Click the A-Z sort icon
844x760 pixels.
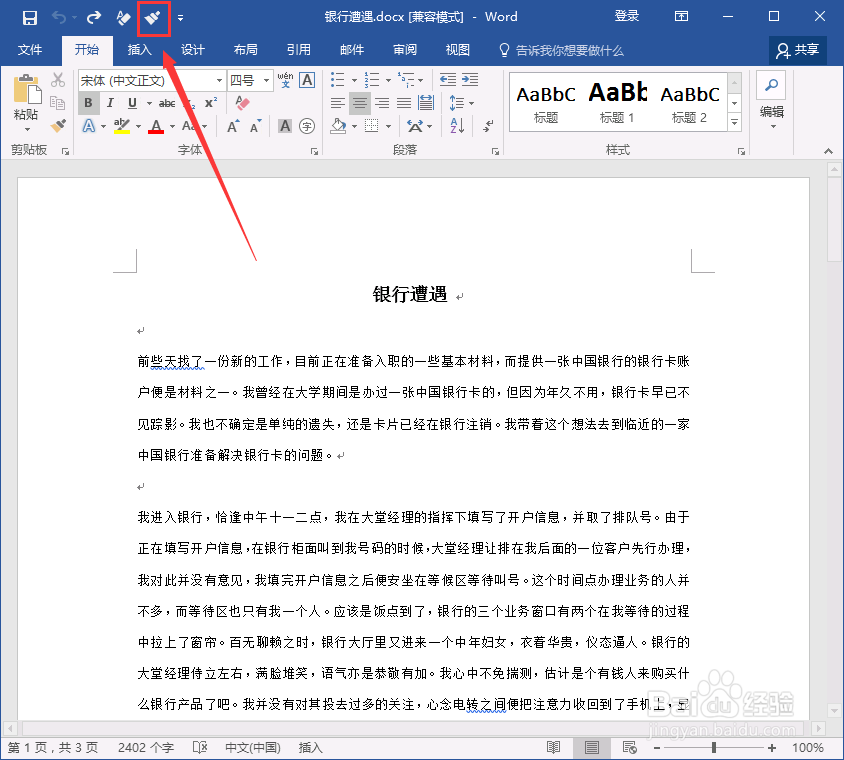tap(458, 126)
